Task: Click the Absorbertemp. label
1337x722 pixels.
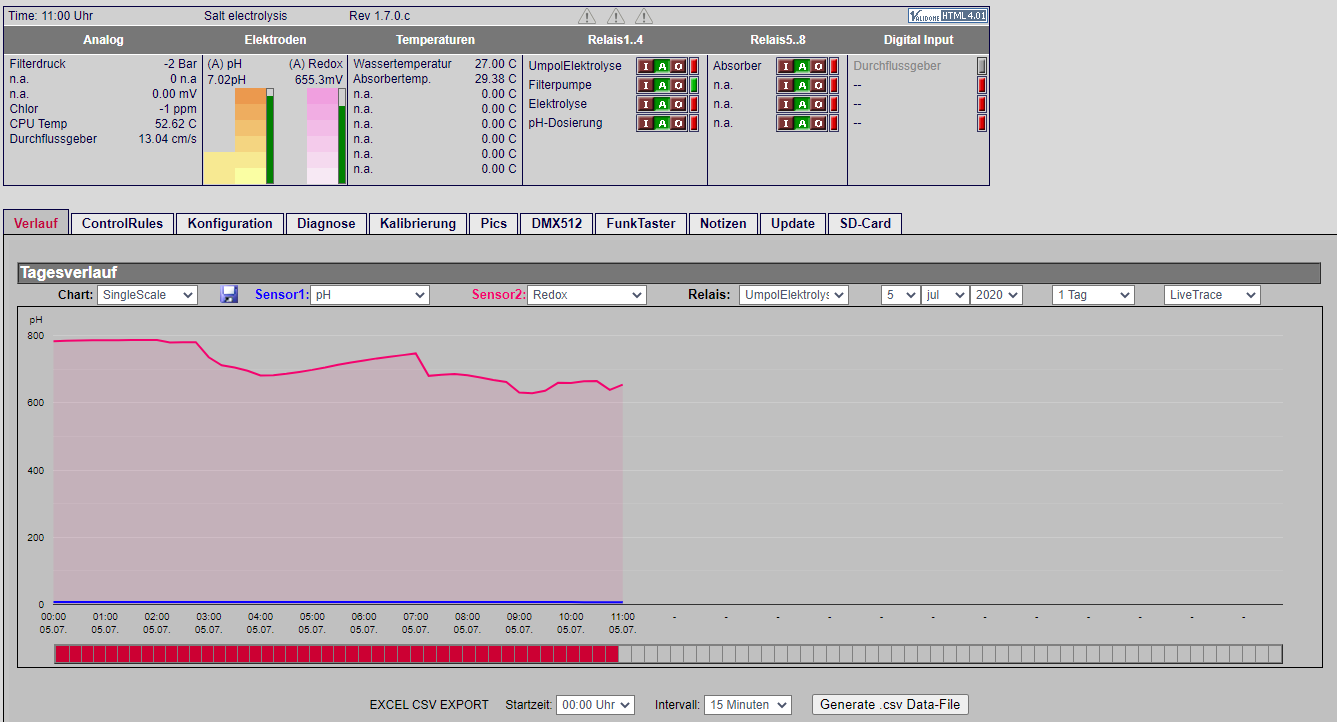Action: (392, 79)
